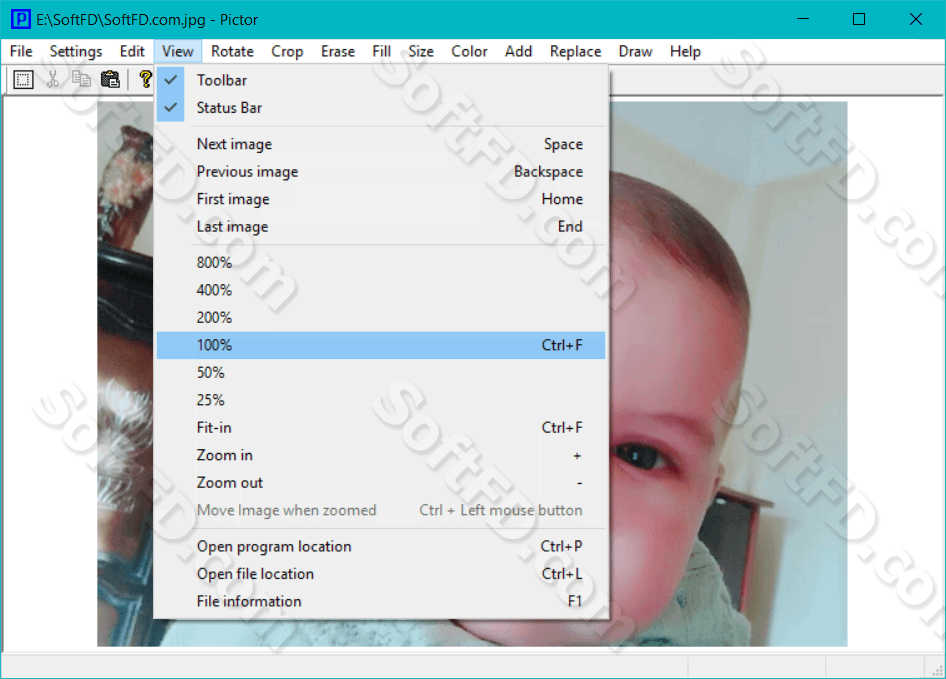This screenshot has width=946, height=679.
Task: Close the Pictor window
Action: [x=916, y=19]
